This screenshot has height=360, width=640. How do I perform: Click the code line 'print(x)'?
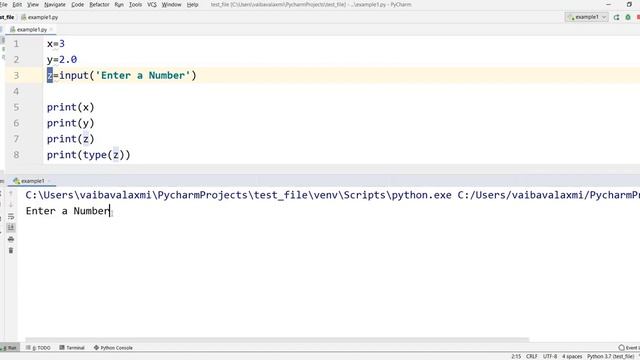coord(71,107)
